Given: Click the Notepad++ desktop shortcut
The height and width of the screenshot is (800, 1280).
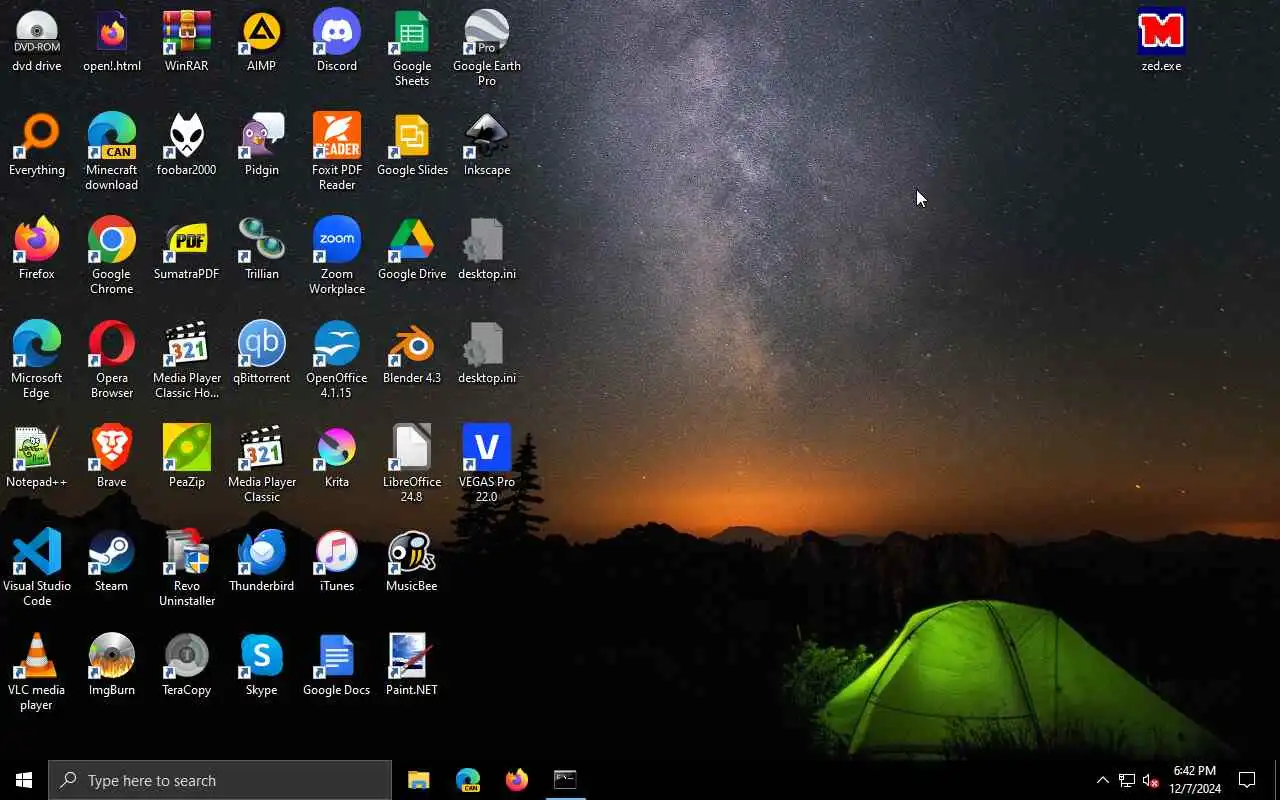Looking at the screenshot, I should point(37,457).
